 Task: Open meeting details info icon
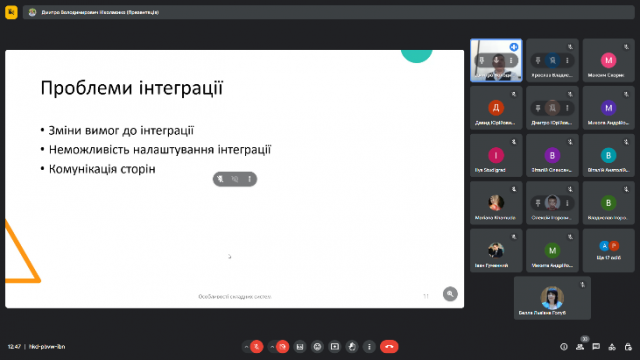coord(564,347)
